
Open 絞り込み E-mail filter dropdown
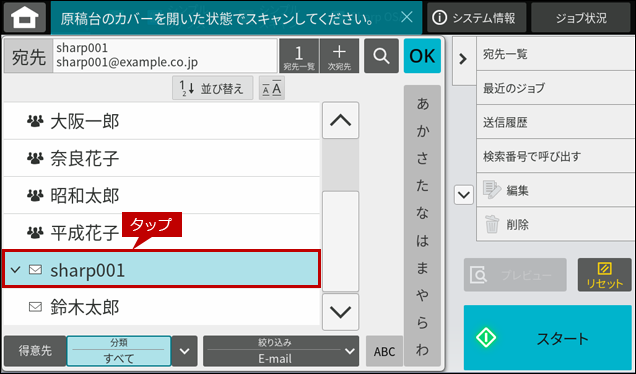(281, 351)
